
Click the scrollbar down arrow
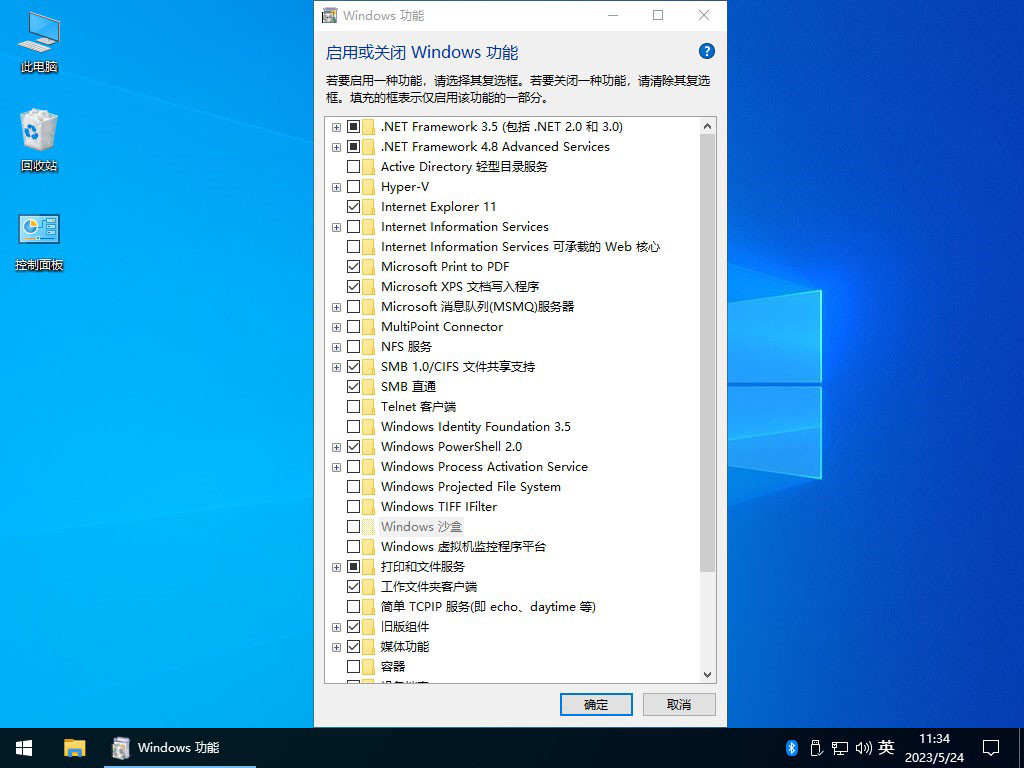[707, 674]
